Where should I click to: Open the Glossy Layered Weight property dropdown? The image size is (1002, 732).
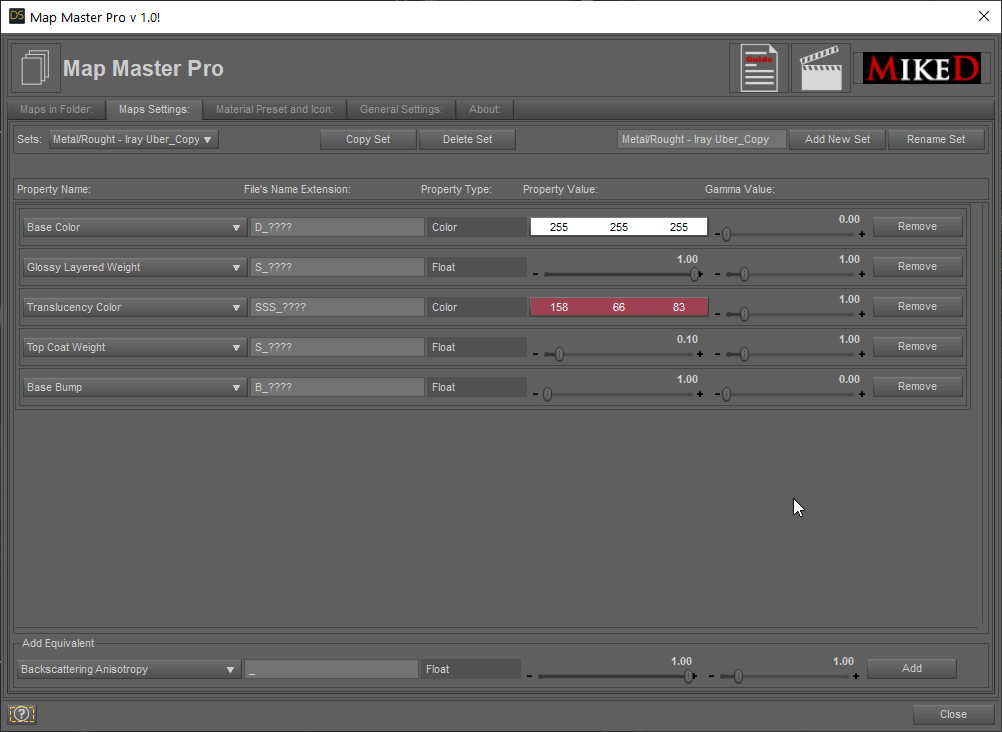tap(134, 267)
